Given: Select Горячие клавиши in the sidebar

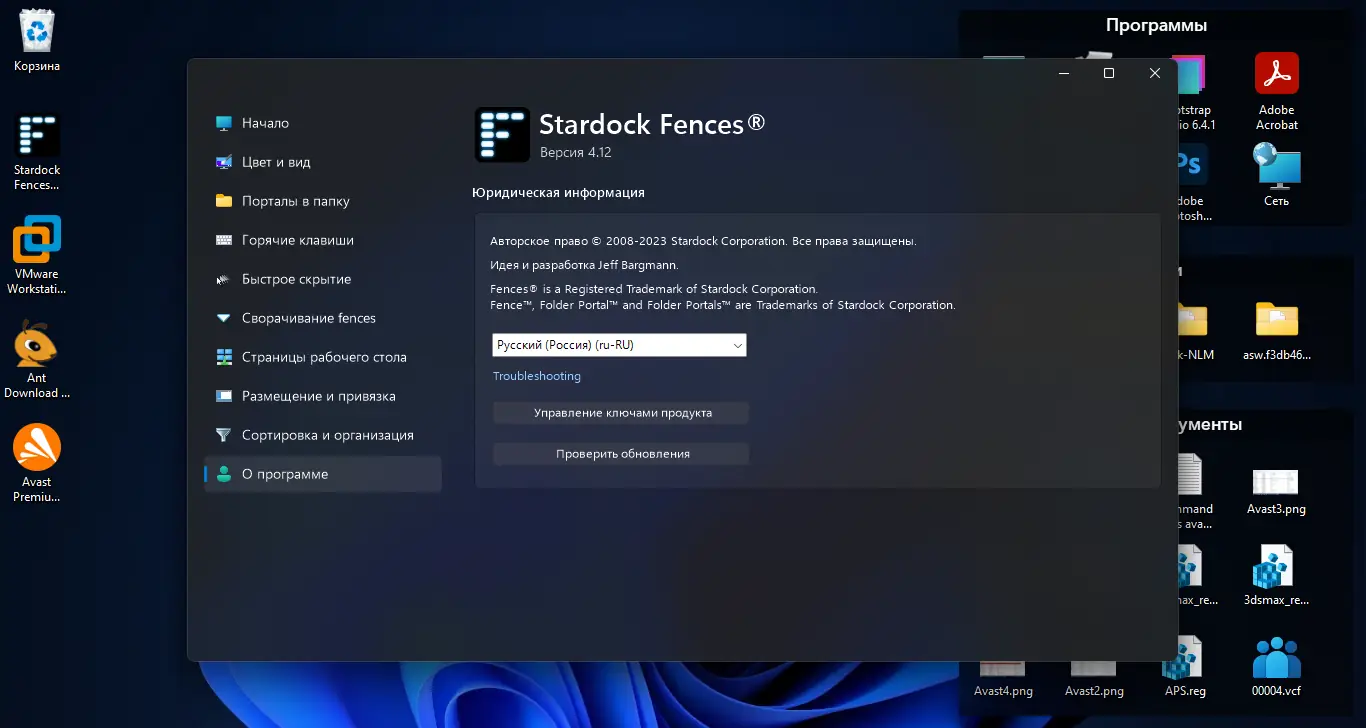Looking at the screenshot, I should point(322,240).
